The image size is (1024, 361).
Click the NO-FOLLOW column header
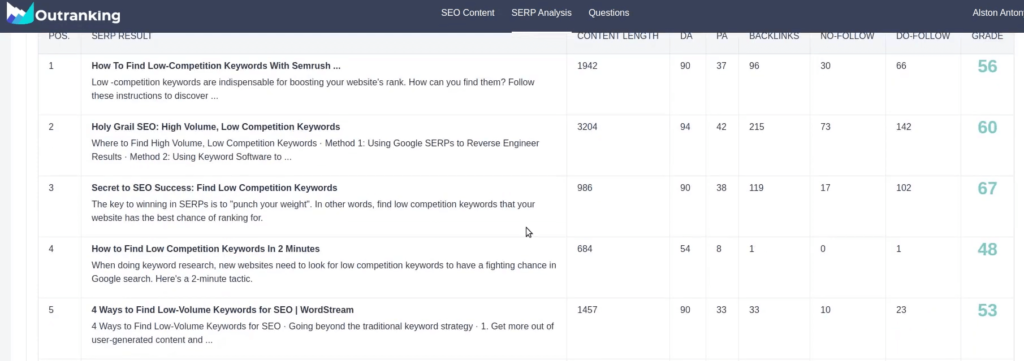tap(847, 36)
